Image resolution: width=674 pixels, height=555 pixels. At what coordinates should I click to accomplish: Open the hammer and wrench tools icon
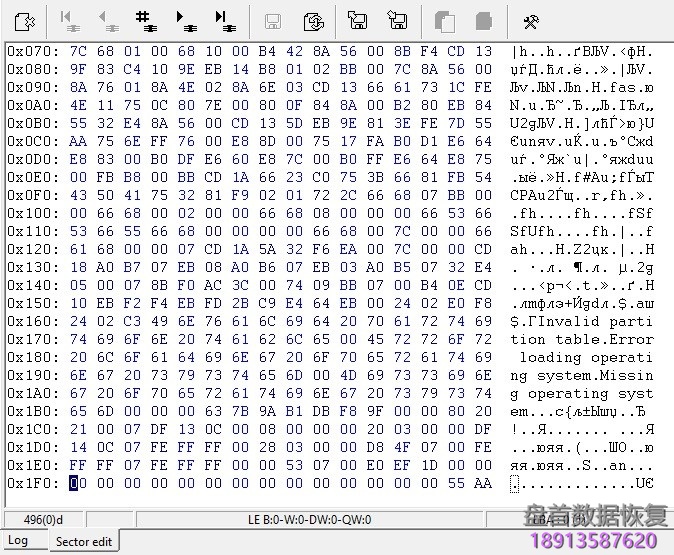tap(531, 20)
